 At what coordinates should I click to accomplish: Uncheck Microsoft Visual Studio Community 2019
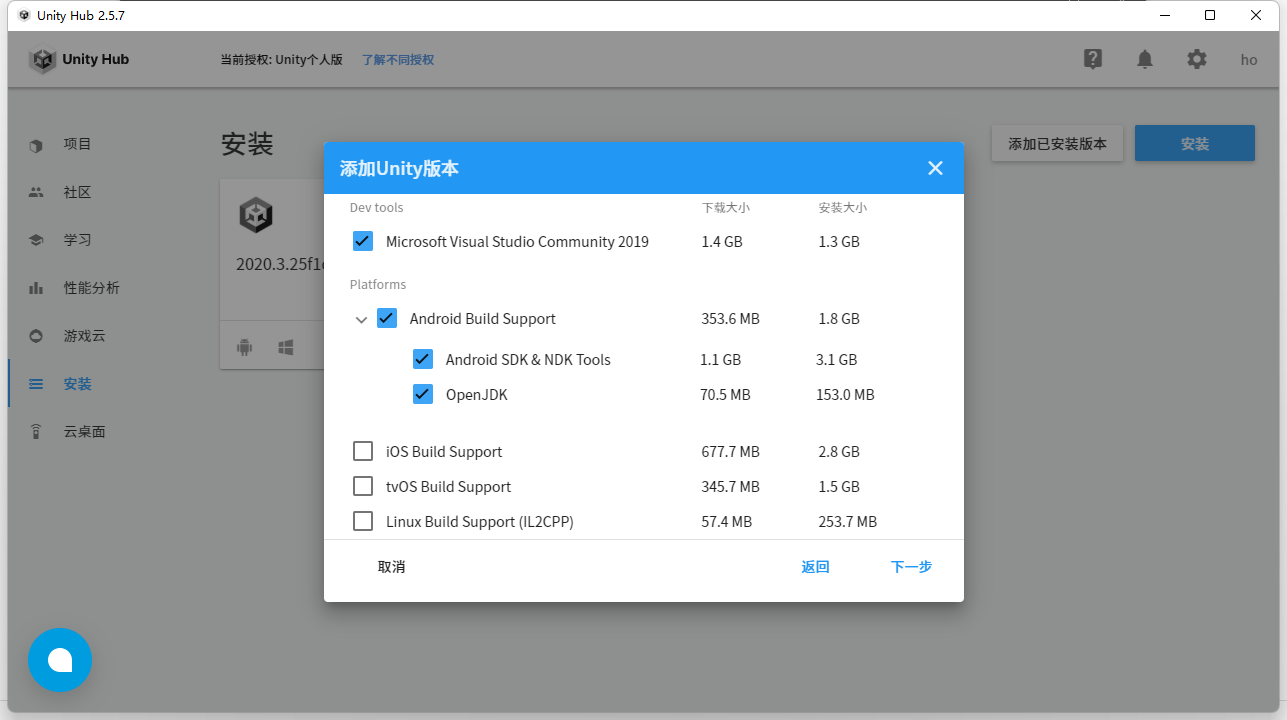363,241
